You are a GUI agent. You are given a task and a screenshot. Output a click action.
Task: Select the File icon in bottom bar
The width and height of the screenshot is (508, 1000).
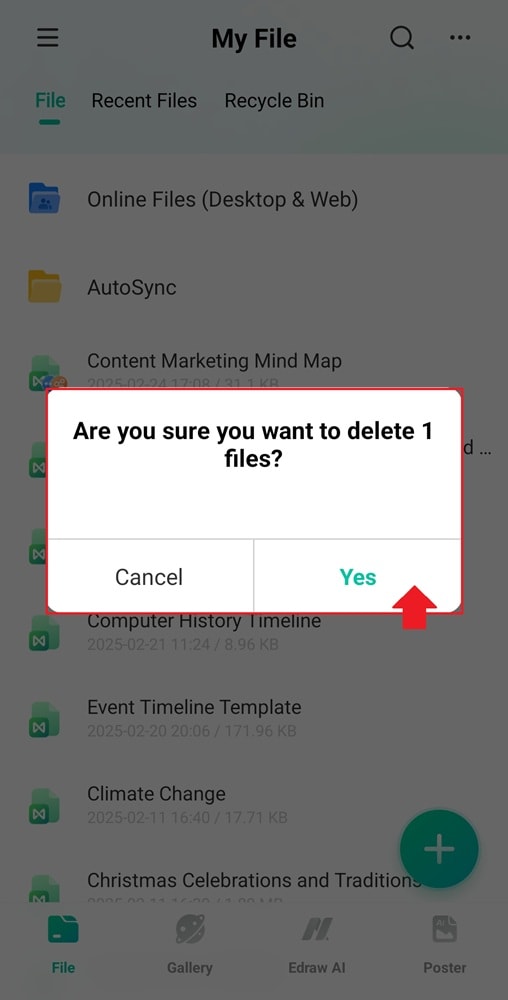point(63,929)
